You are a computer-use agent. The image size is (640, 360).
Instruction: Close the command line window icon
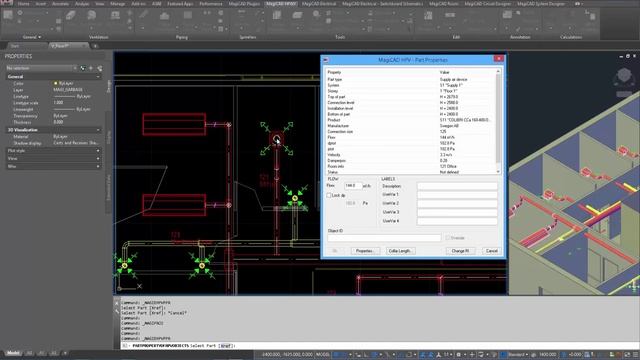pyautogui.click(x=116, y=303)
